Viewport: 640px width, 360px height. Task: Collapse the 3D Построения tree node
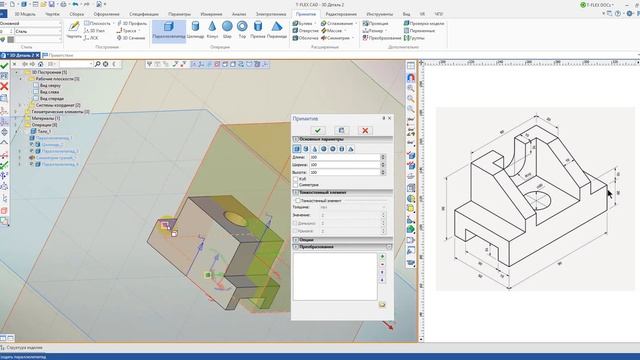tap(17, 72)
